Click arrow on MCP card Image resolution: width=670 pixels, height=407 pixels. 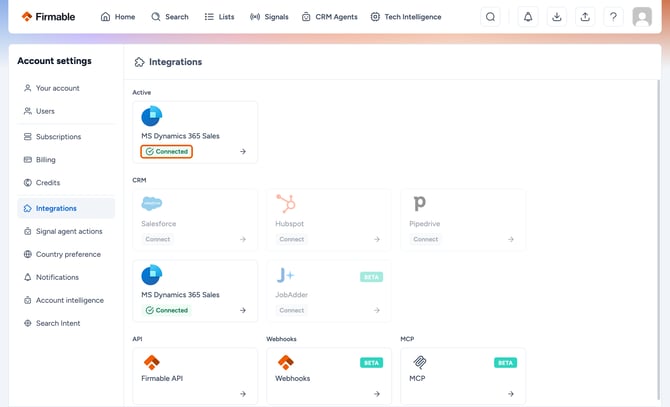pos(511,394)
